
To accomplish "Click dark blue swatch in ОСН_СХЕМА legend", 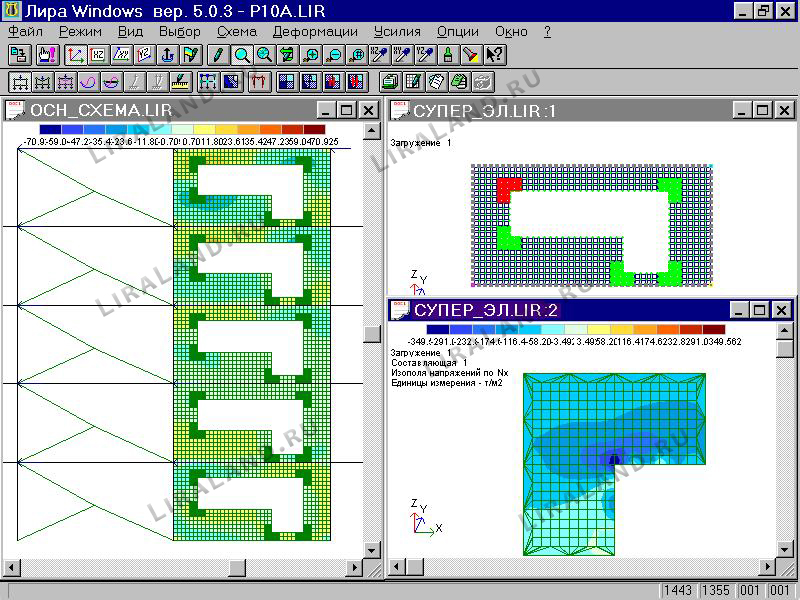I will click(x=50, y=130).
